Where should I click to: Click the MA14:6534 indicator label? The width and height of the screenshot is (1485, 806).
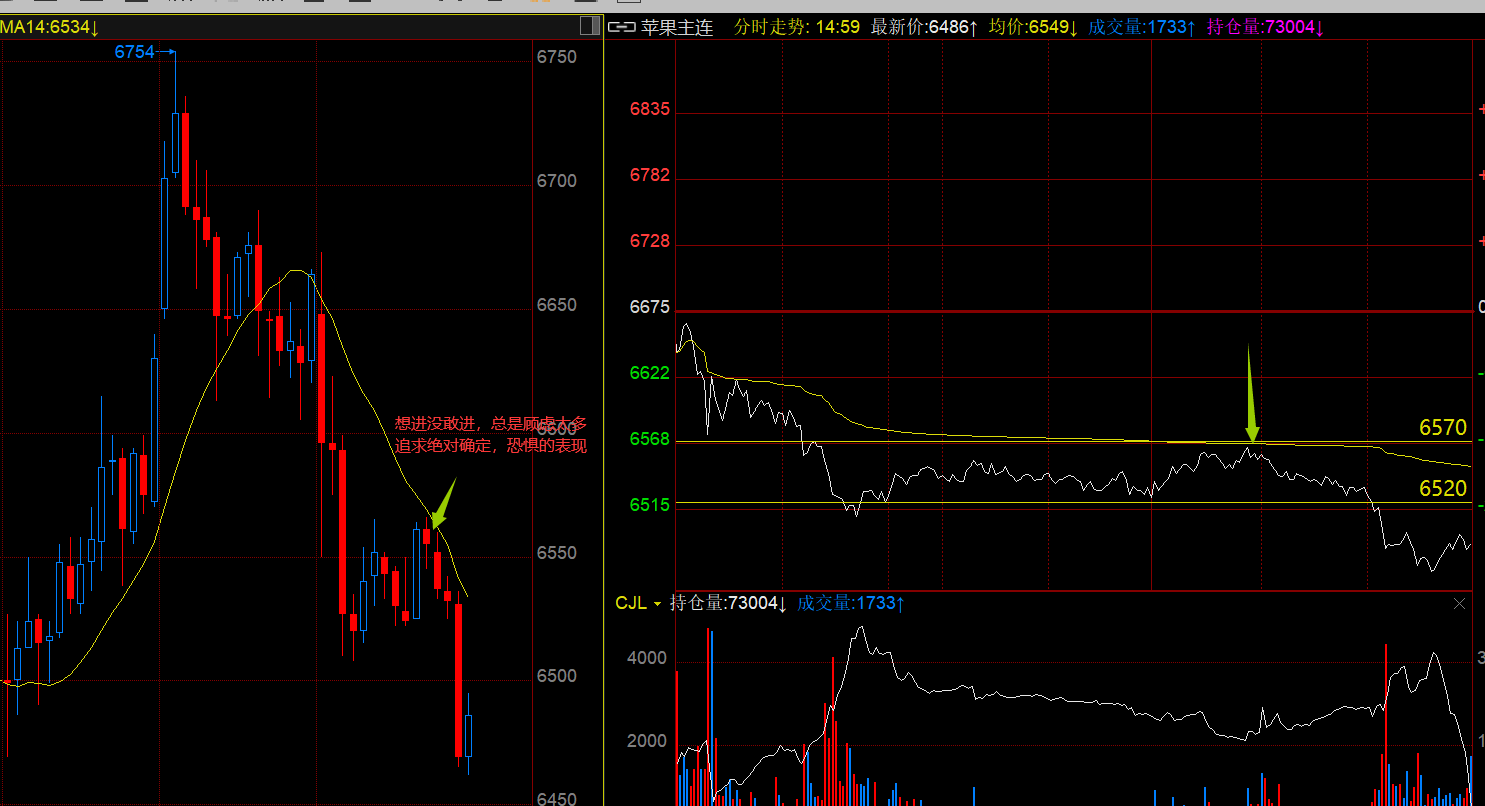point(49,28)
